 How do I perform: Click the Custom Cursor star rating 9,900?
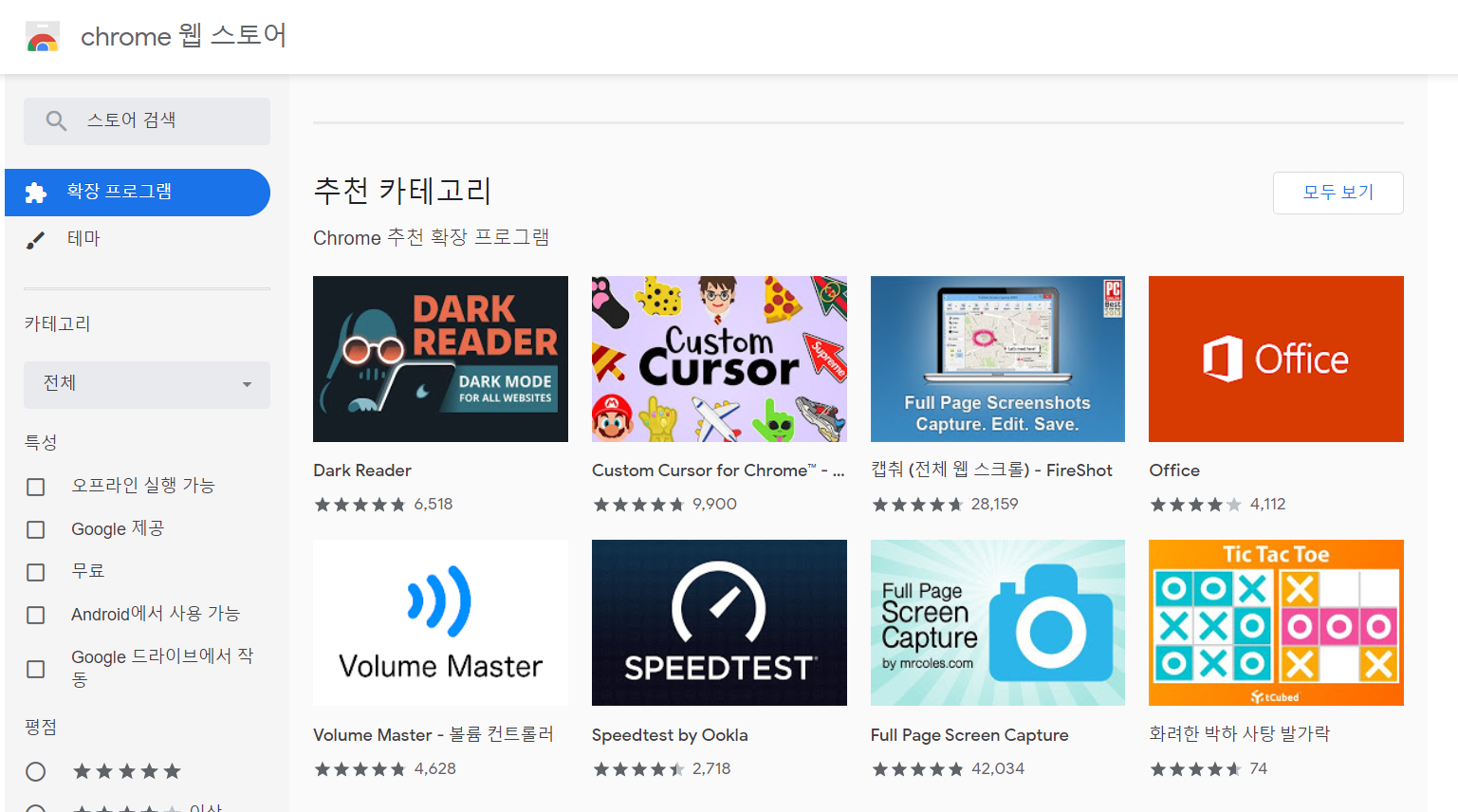point(665,505)
